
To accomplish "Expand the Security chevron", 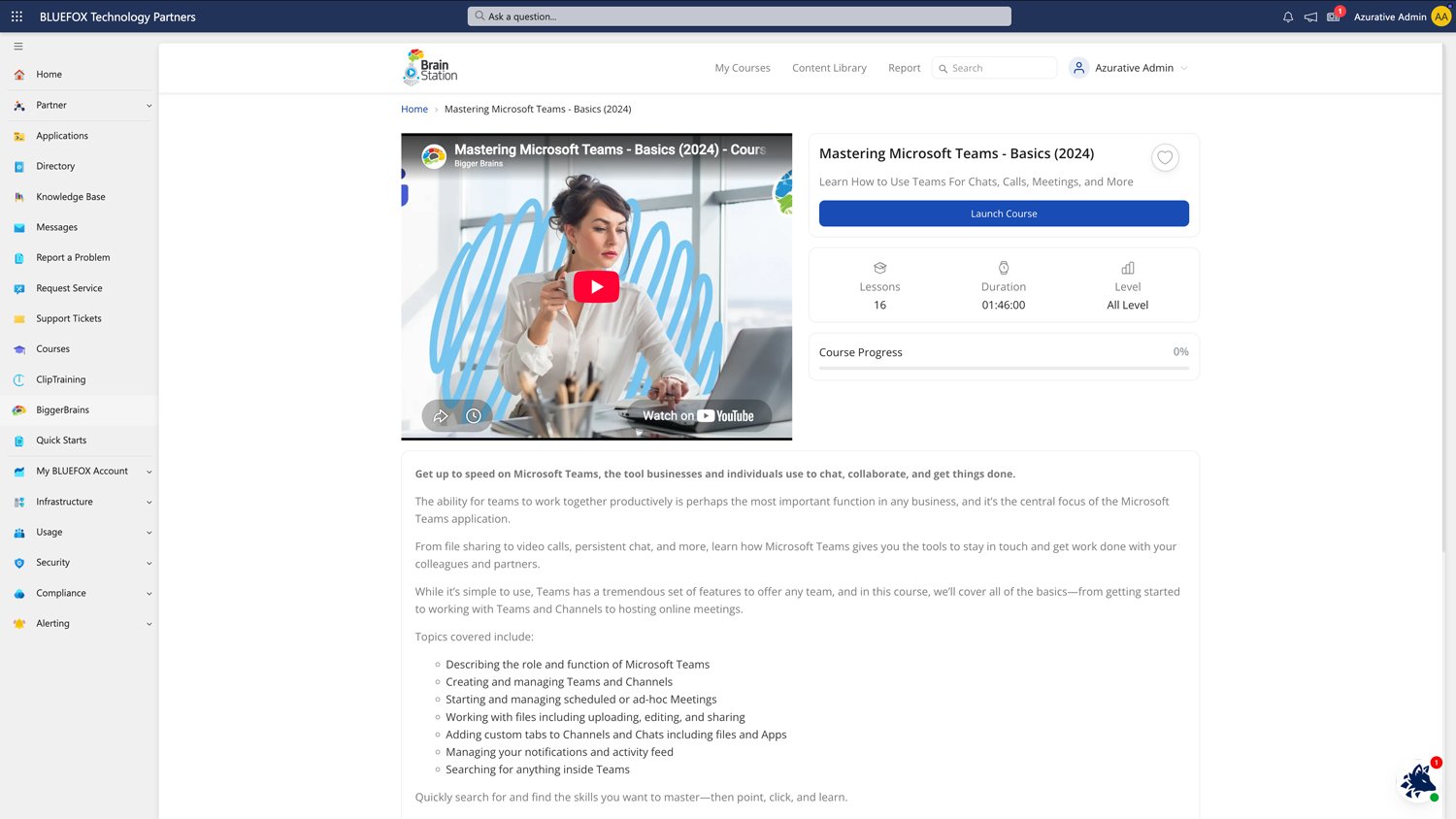I will tap(149, 563).
